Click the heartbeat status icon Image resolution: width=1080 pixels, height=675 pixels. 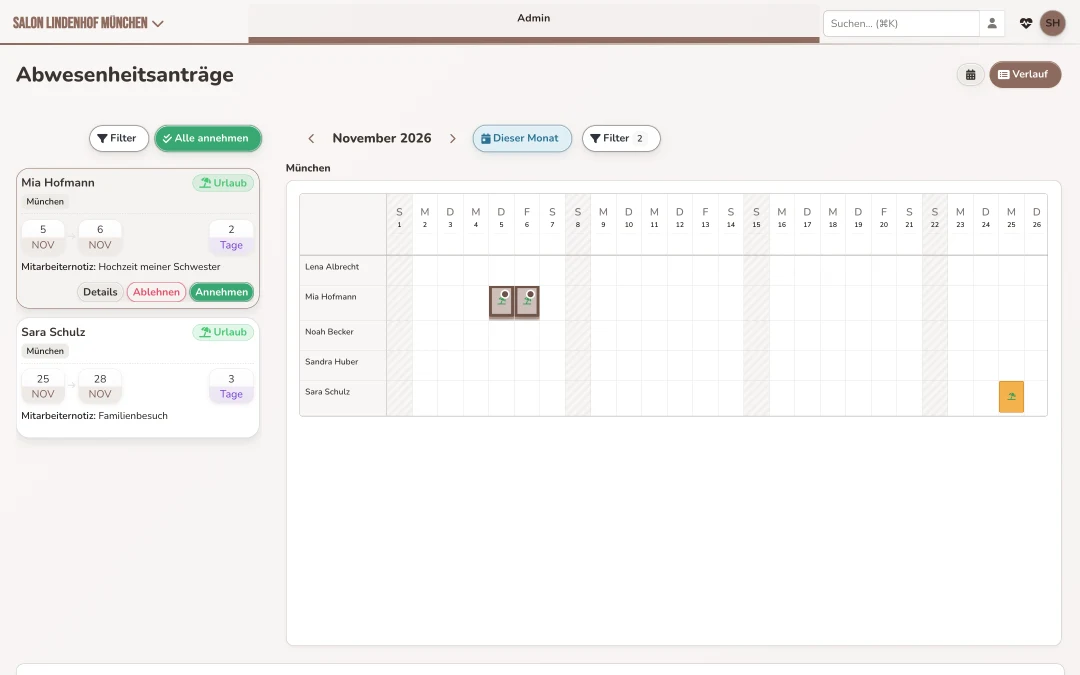point(1026,23)
